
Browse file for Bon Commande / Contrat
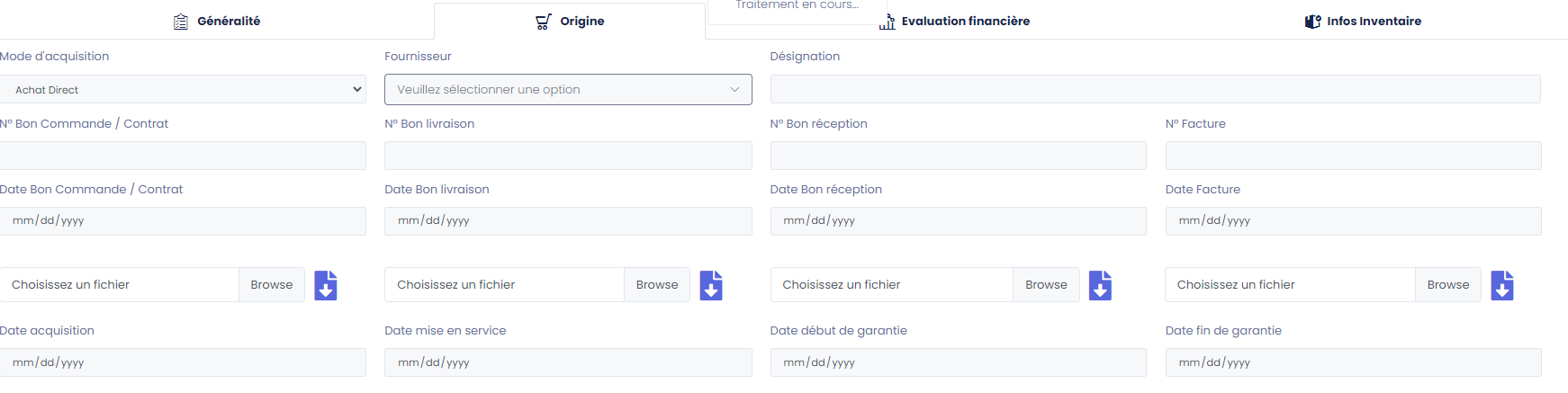coord(272,285)
